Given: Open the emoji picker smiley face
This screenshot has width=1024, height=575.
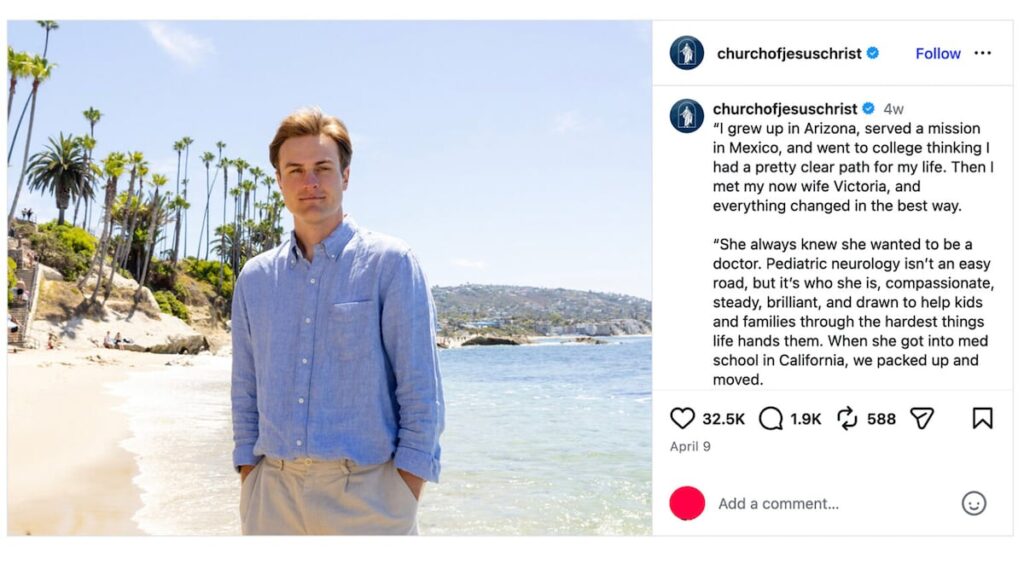Looking at the screenshot, I should (974, 503).
